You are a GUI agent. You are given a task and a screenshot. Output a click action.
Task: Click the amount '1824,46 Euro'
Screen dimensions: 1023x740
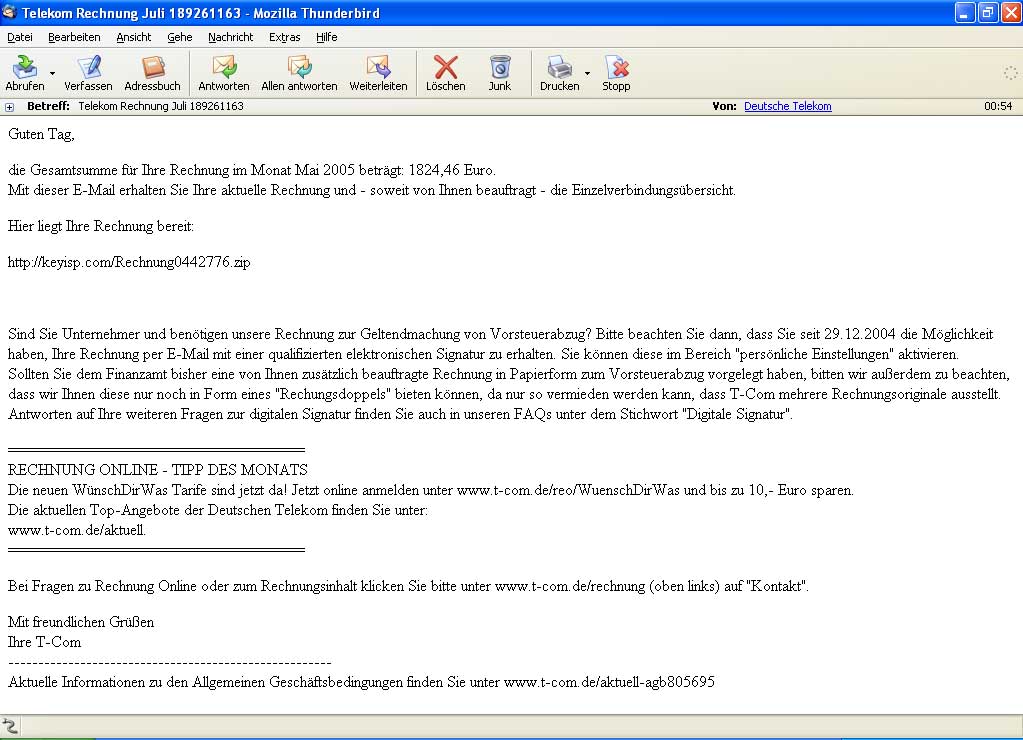[x=451, y=170]
